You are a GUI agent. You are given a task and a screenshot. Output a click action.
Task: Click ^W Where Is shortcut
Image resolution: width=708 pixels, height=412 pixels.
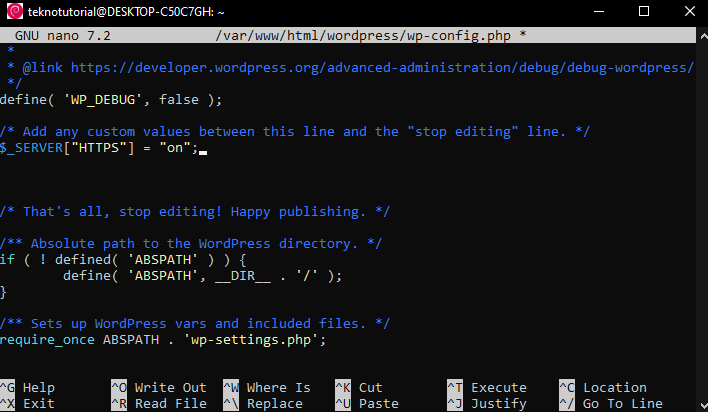(x=267, y=388)
